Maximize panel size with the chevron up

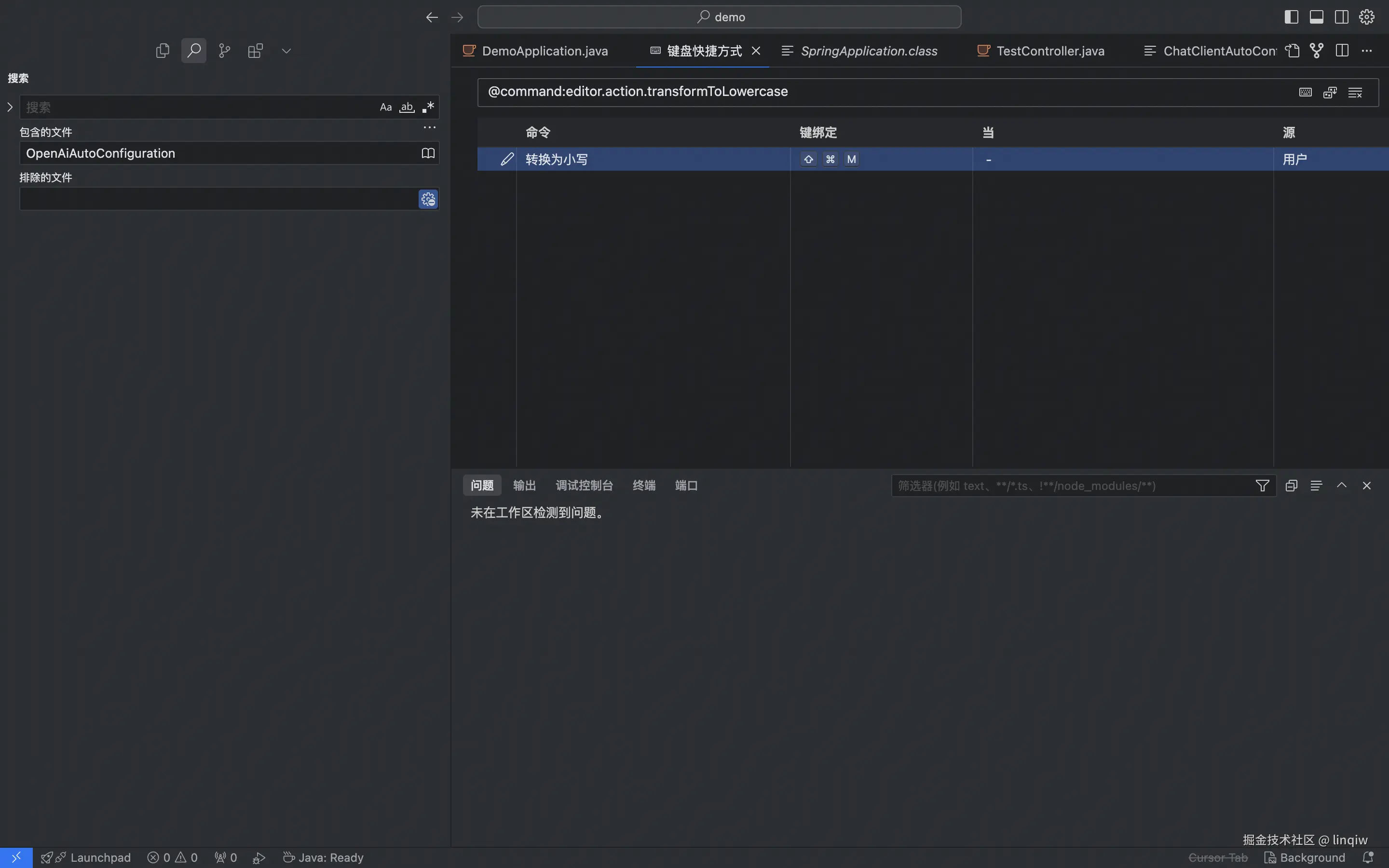click(1341, 486)
